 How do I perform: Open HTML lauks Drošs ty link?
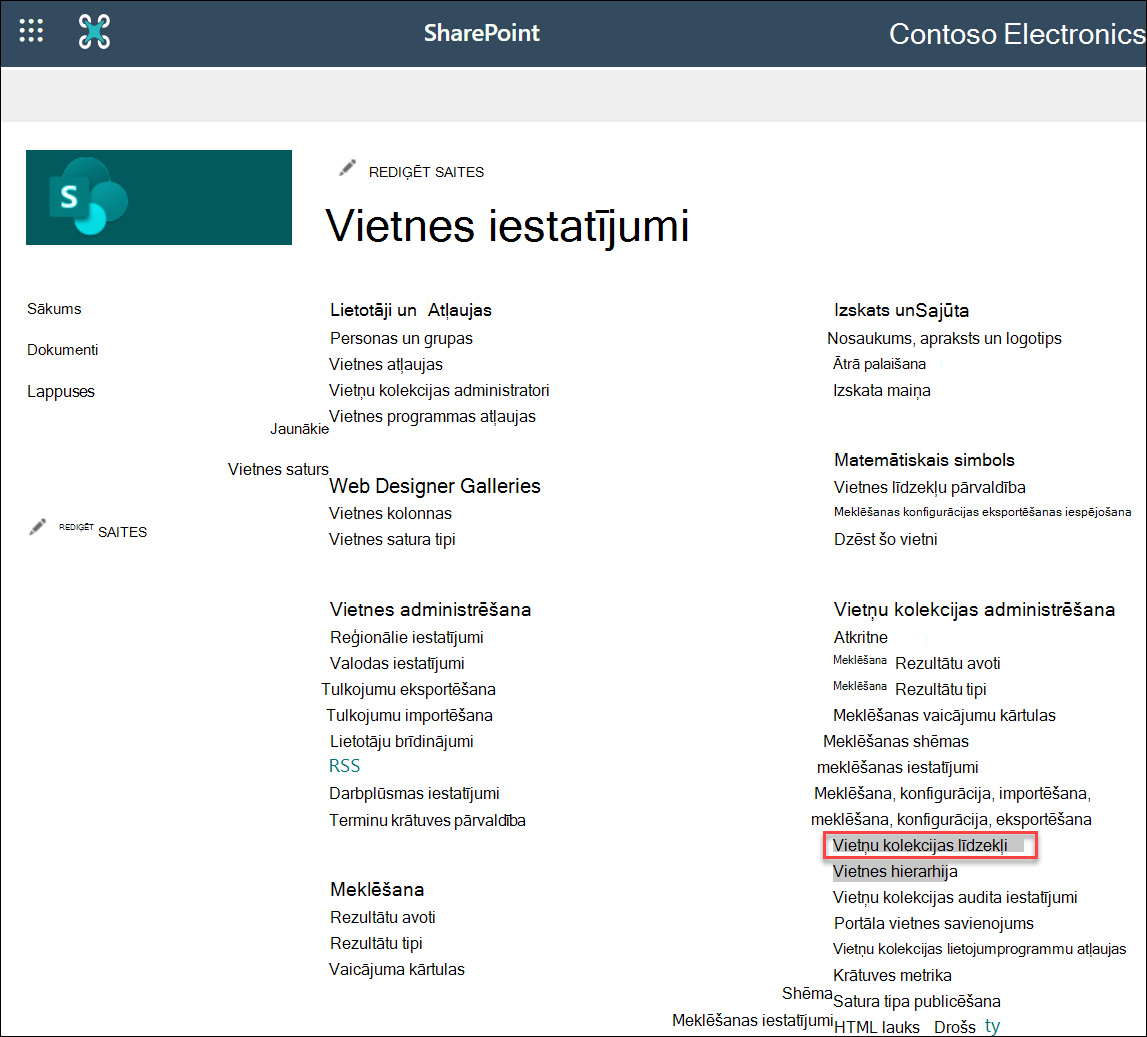pyautogui.click(x=917, y=1027)
